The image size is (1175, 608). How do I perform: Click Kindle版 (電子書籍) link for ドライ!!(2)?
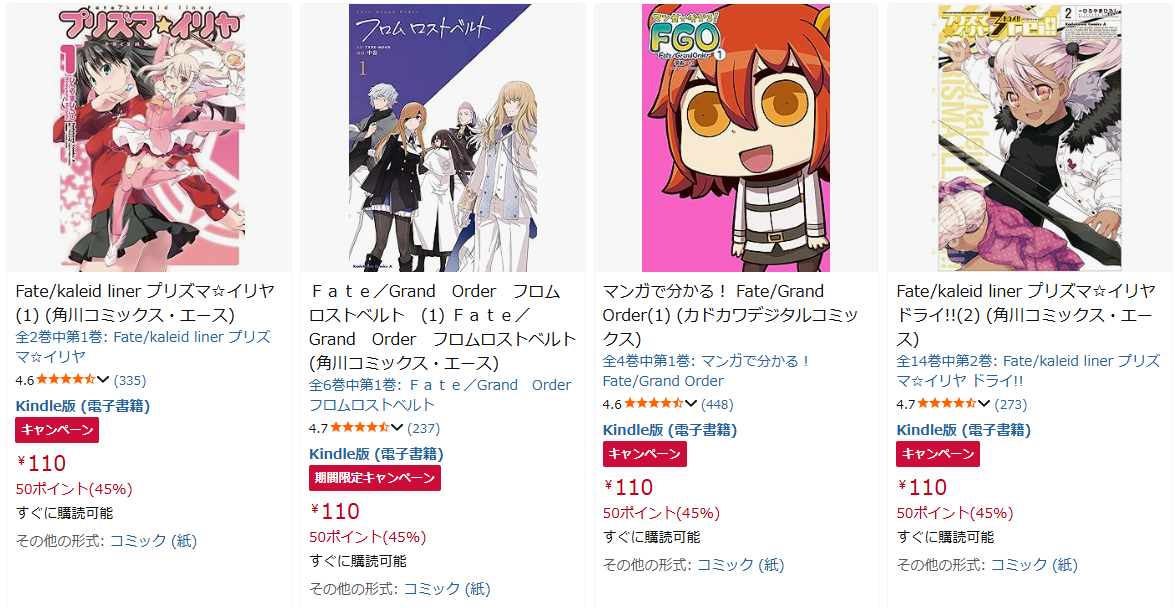963,430
